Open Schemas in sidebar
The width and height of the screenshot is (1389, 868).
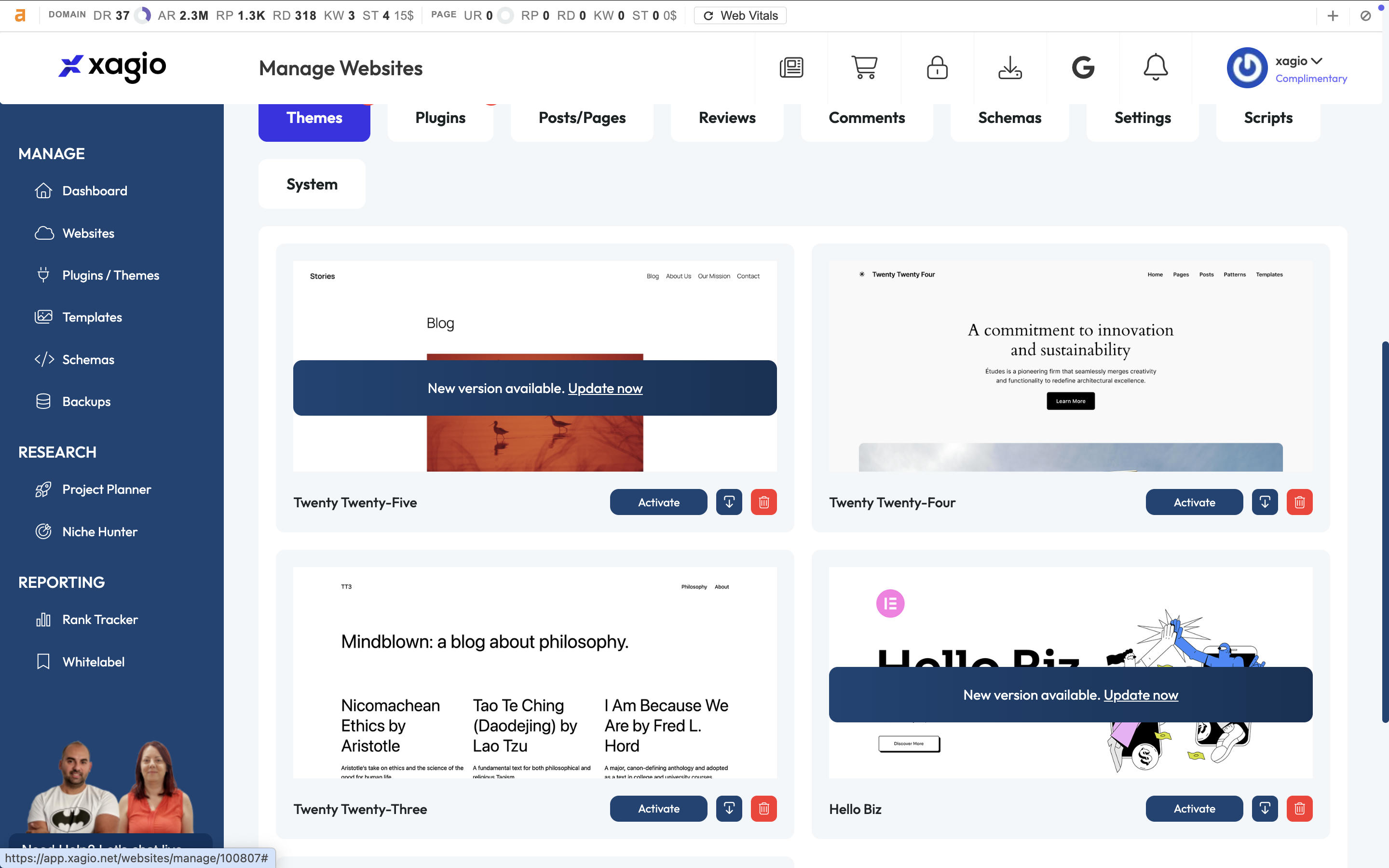[x=75, y=359]
